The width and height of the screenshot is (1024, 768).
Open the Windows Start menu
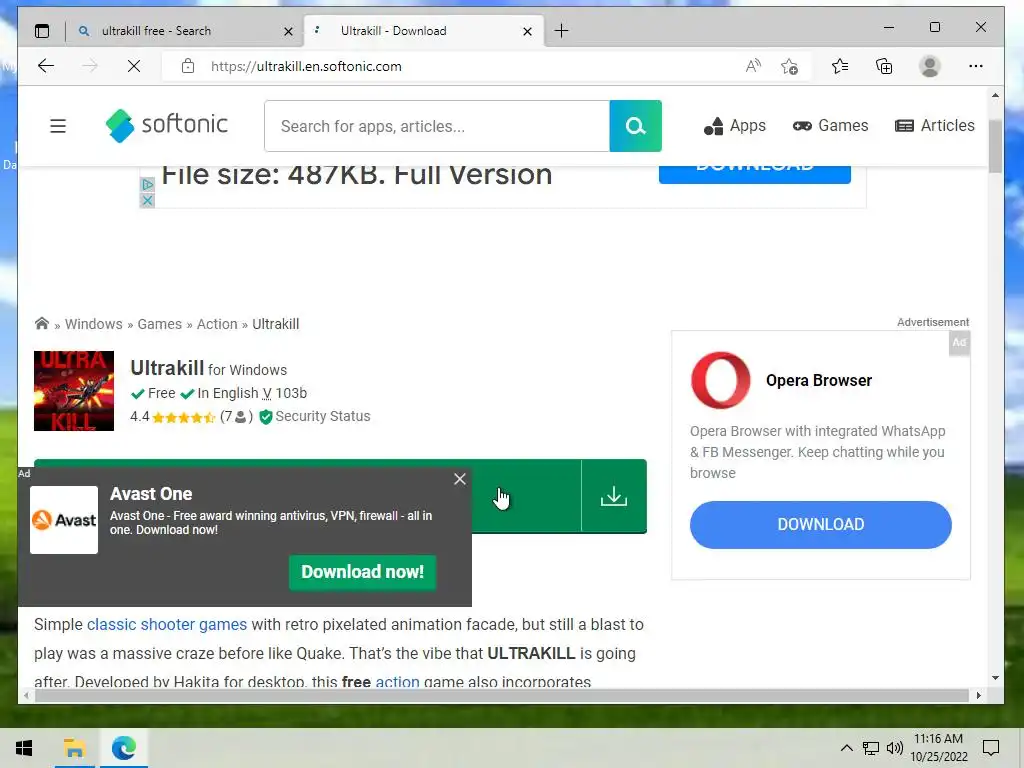click(24, 748)
